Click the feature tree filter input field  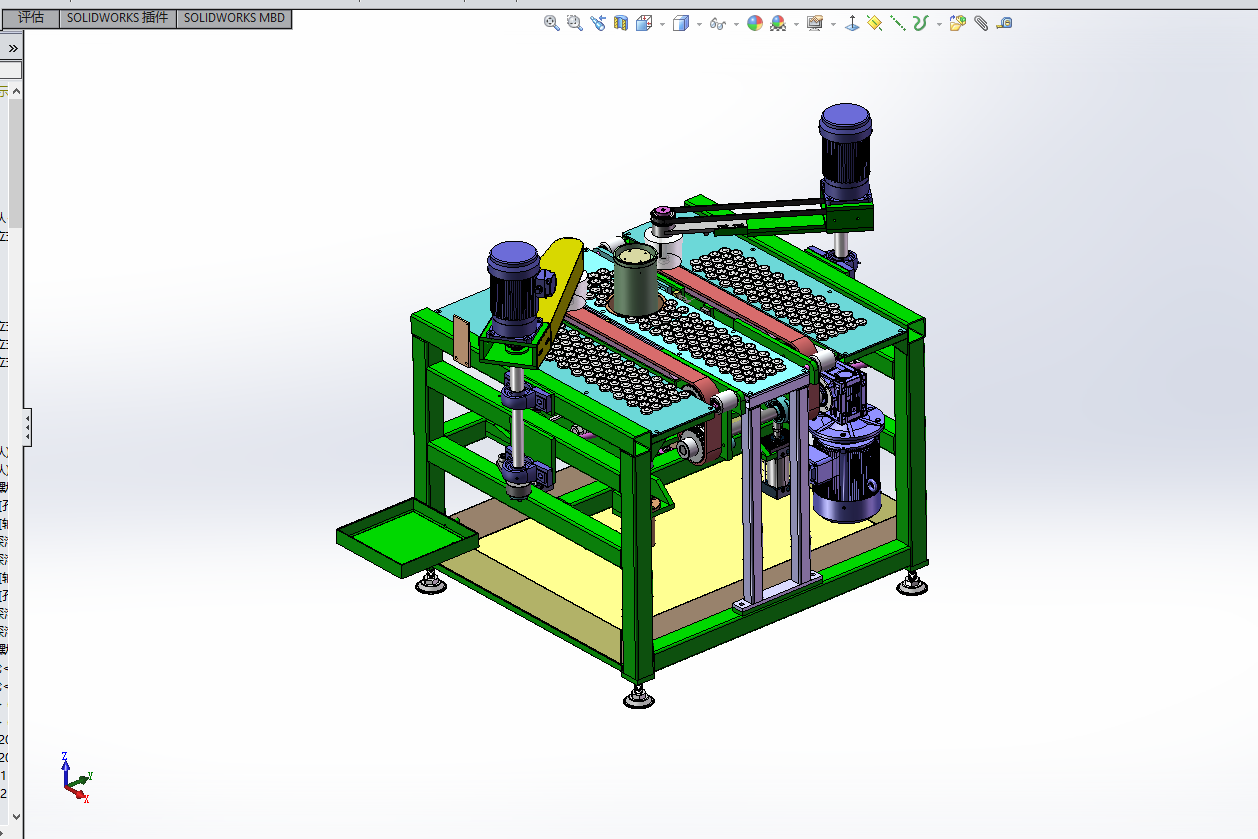(10, 70)
